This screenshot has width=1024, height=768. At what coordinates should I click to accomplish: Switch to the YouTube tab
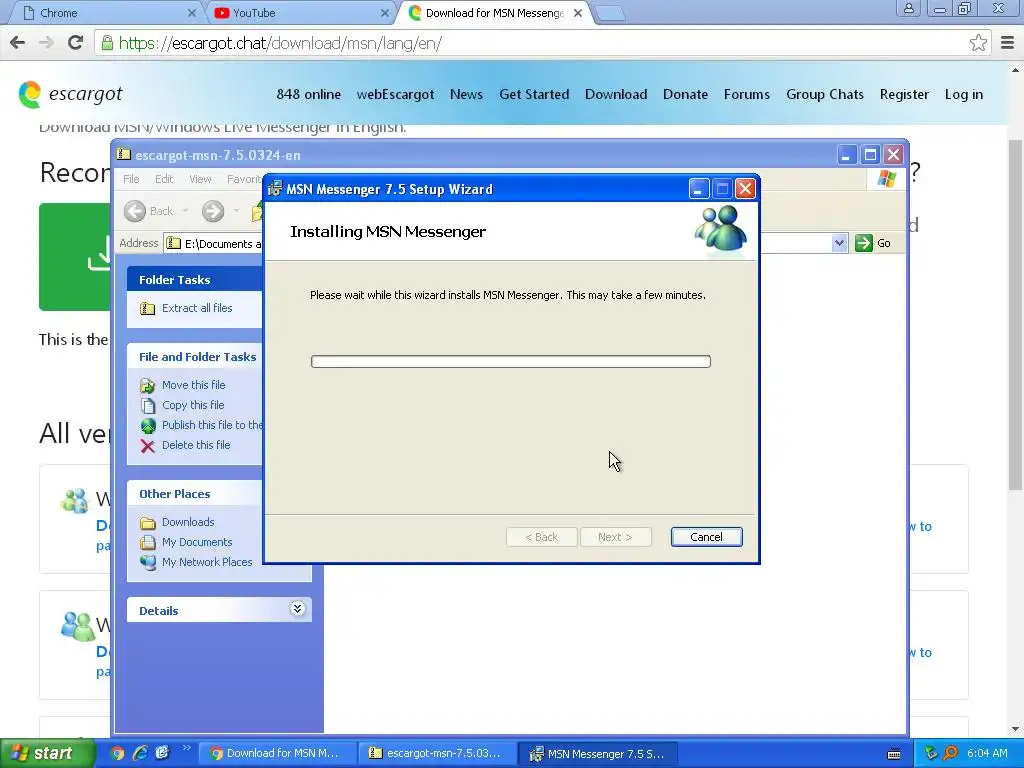point(302,12)
